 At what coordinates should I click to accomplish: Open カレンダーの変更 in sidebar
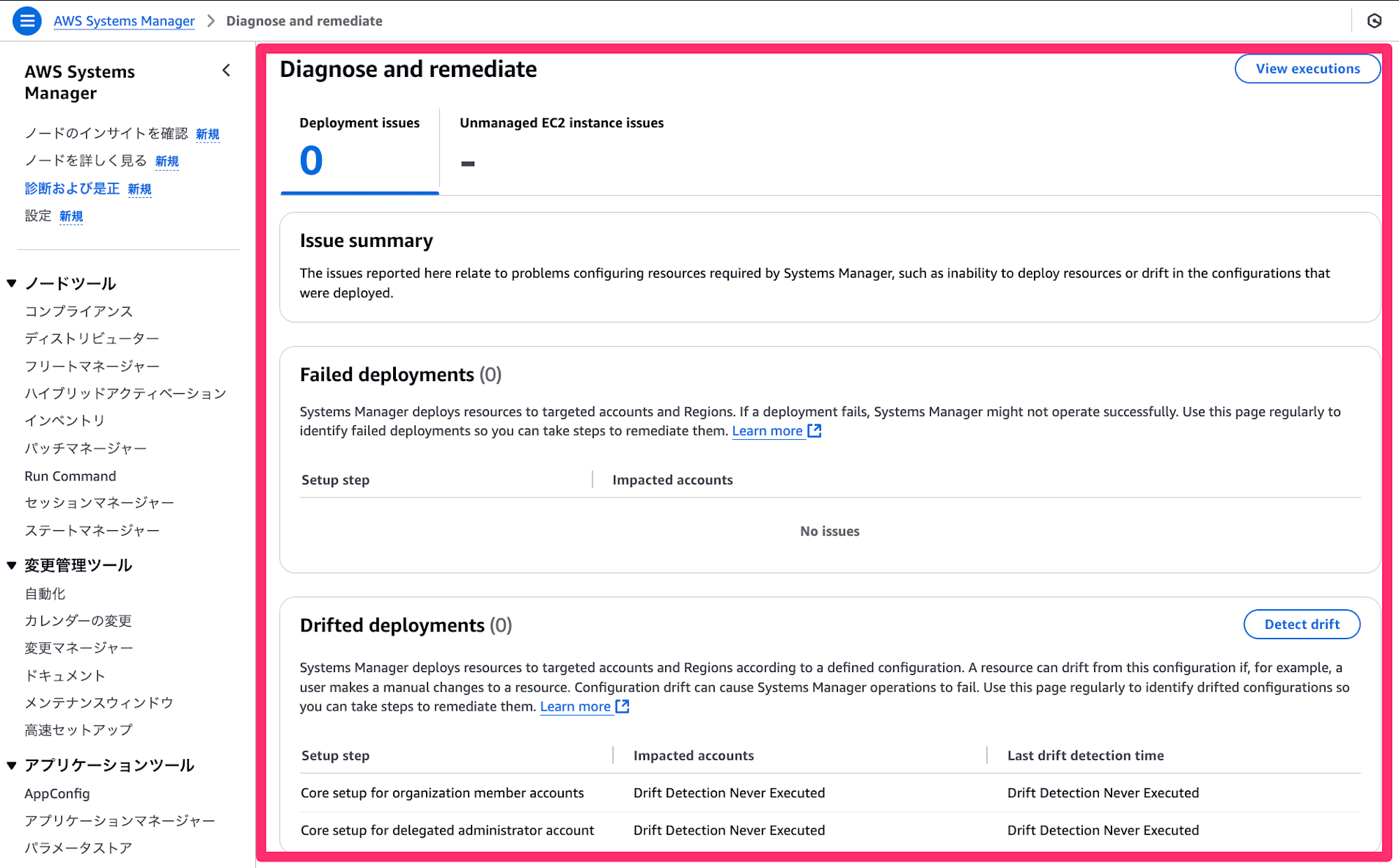coord(78,620)
